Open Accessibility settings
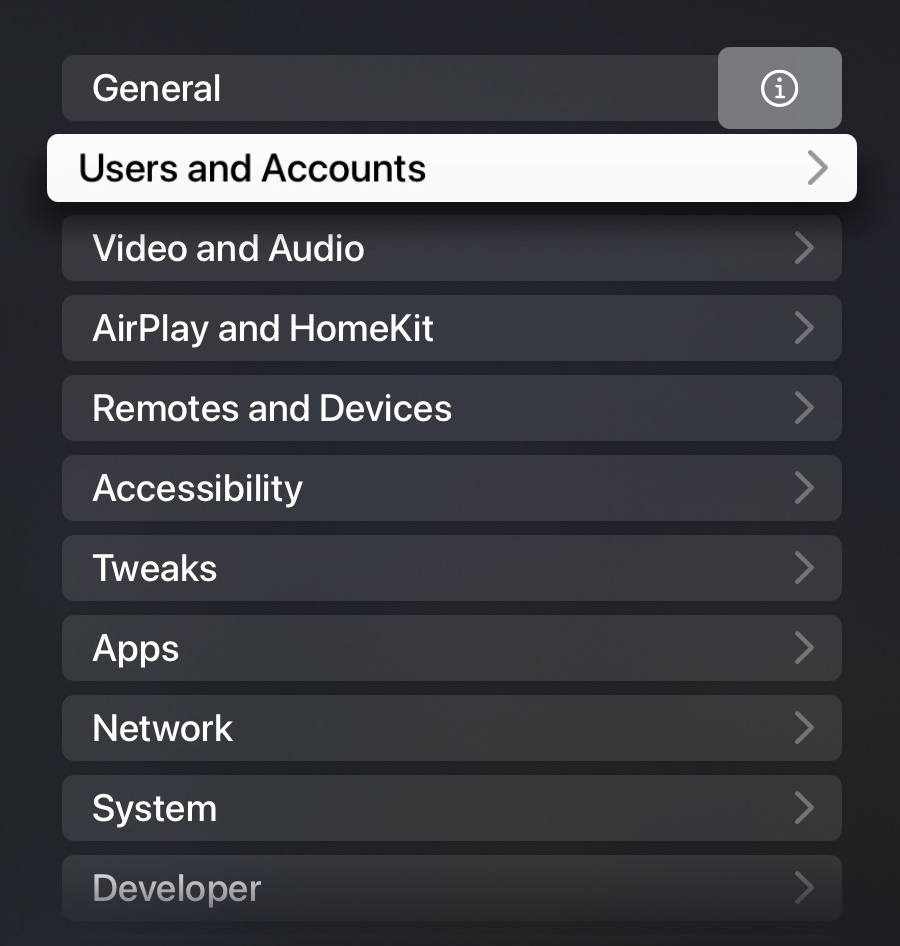Screen dimensions: 900x946 coord(452,488)
